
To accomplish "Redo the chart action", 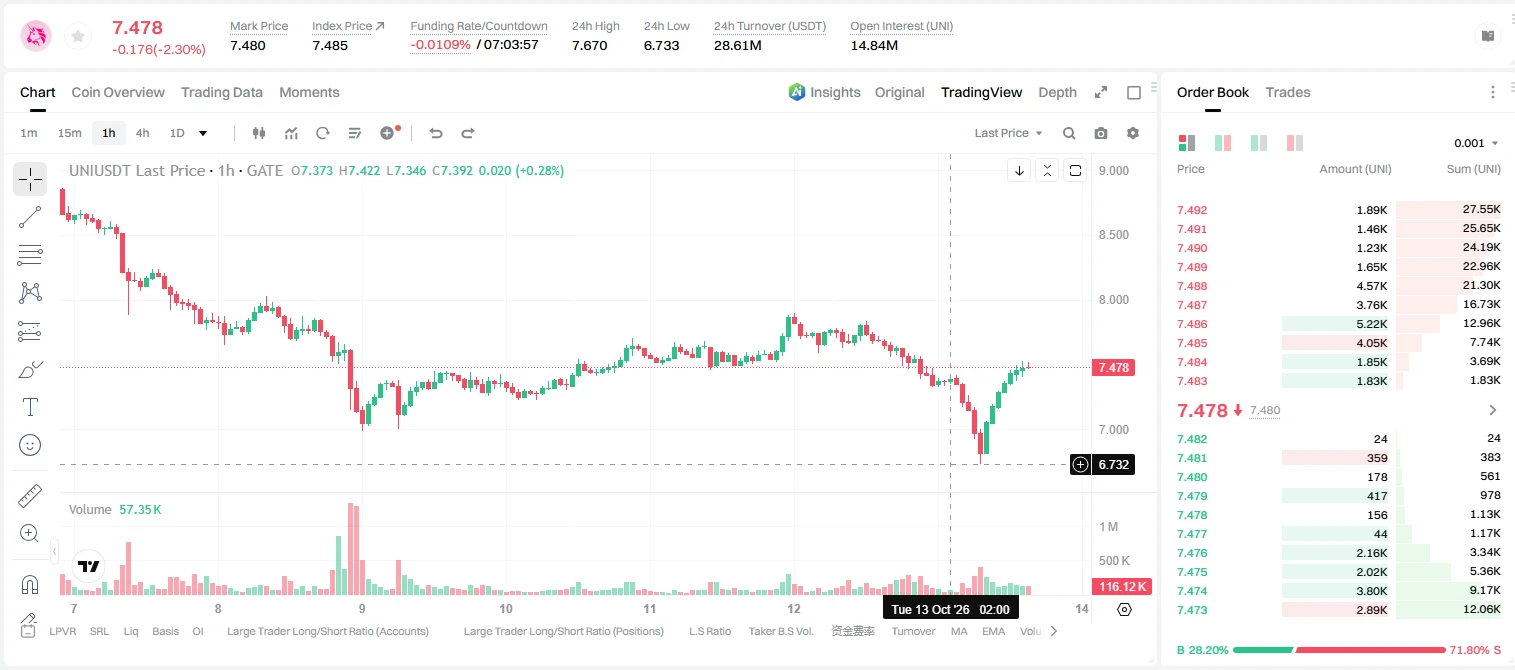I will click(x=467, y=133).
